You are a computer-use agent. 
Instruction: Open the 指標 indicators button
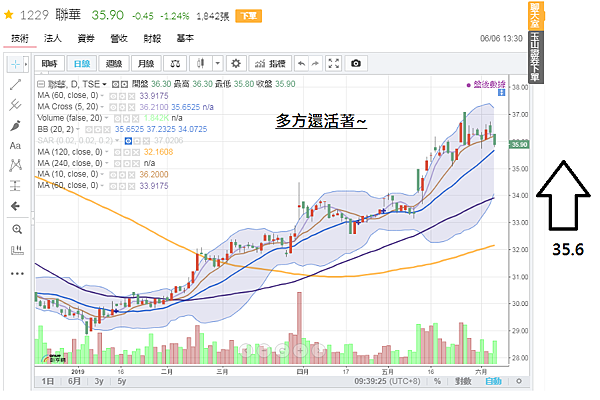(x=271, y=64)
